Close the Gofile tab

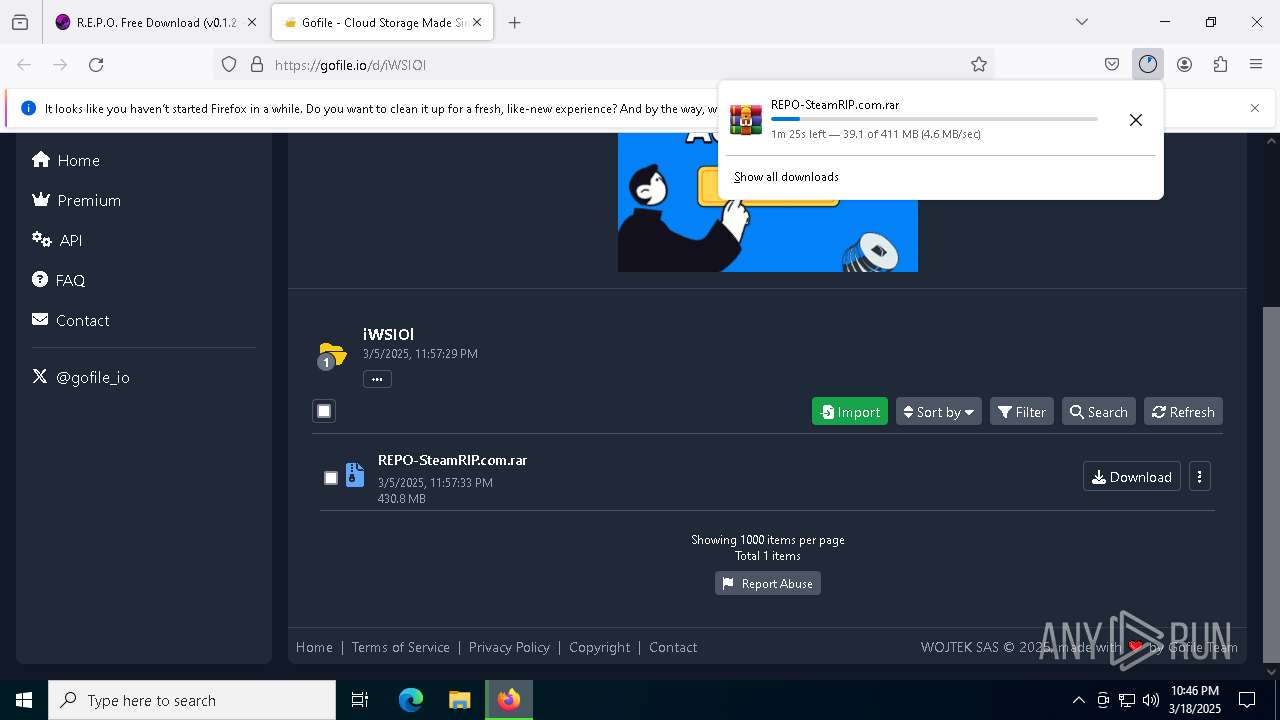477,22
